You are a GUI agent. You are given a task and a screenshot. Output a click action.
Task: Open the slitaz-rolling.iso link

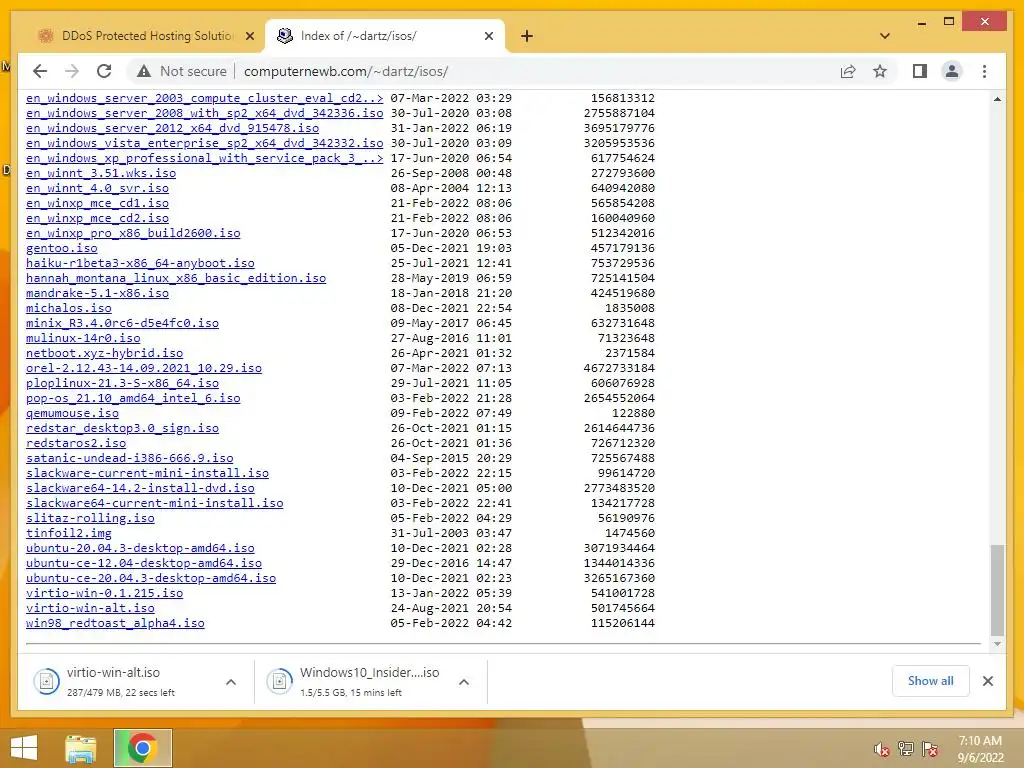[x=90, y=519]
